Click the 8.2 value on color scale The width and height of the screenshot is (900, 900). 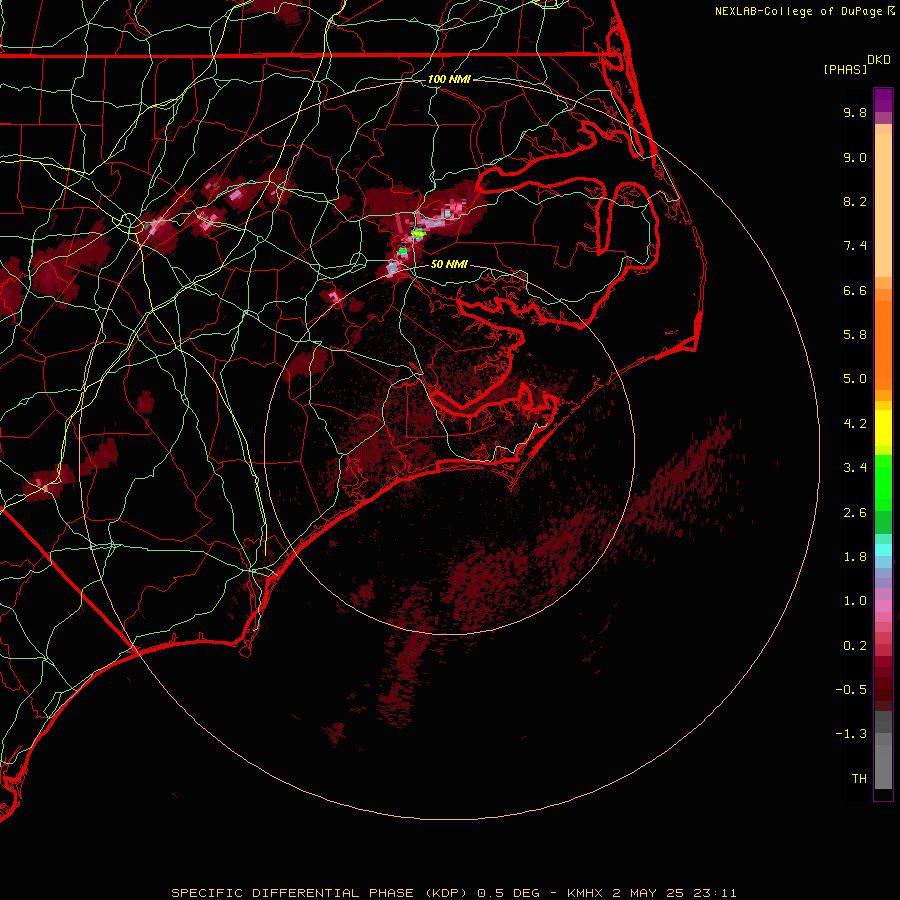point(855,201)
